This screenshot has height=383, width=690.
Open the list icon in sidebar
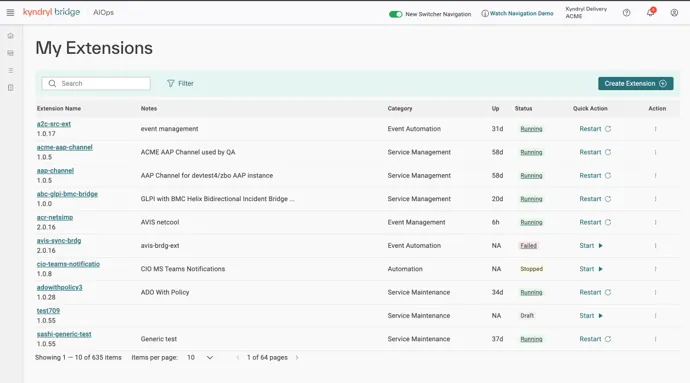[11, 70]
